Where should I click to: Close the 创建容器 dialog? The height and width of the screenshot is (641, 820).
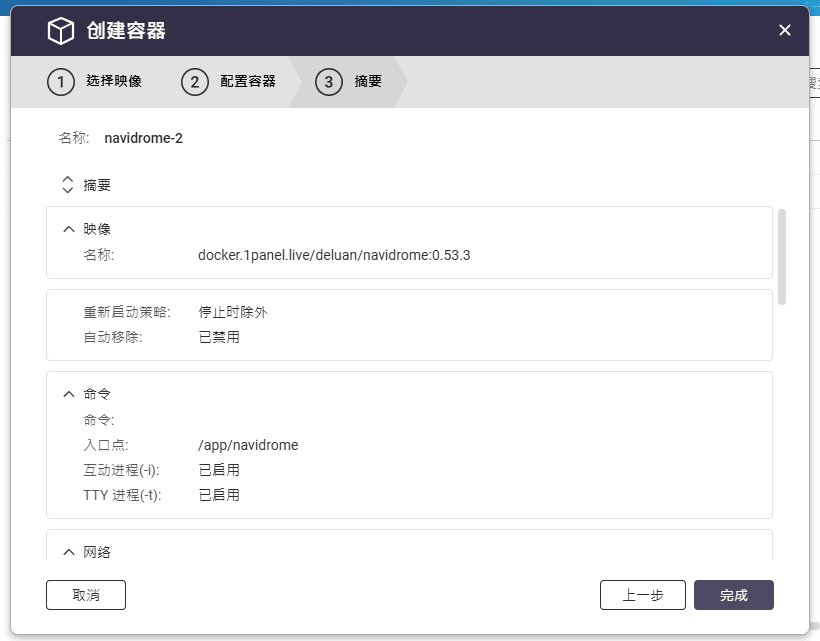[784, 30]
